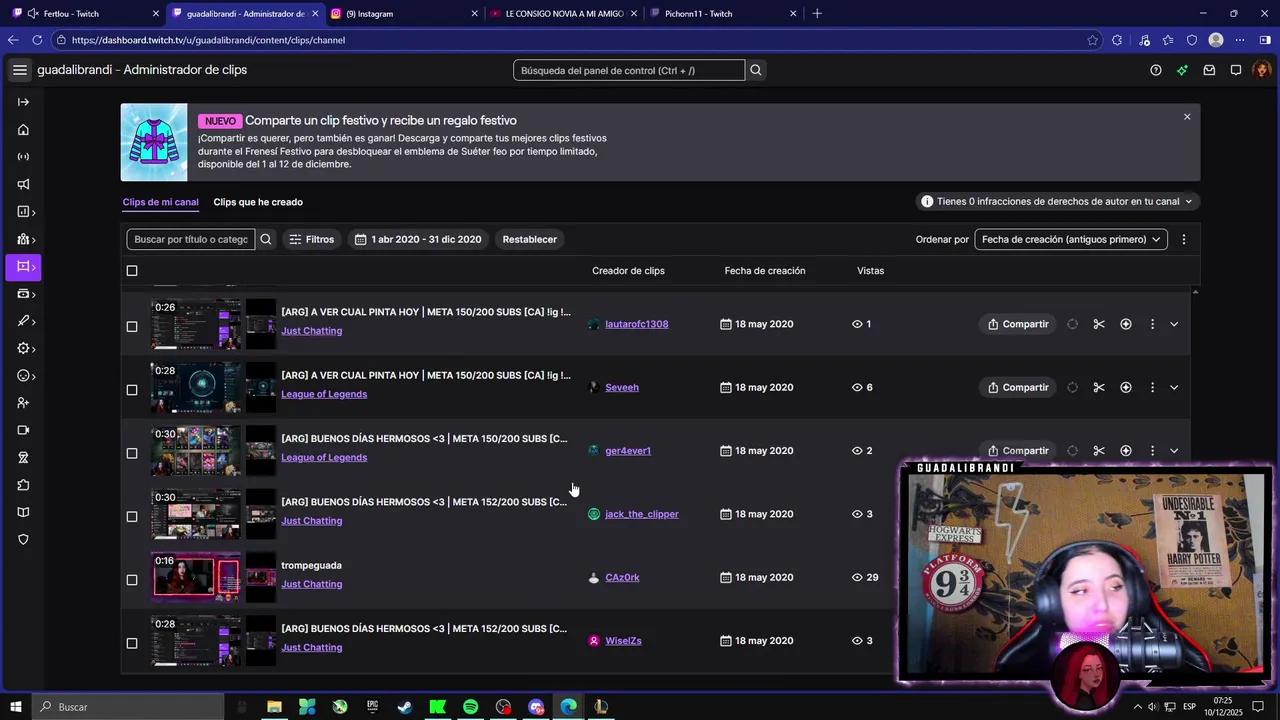
Task: Click into 'Buscar por título' filter field
Action: tap(191, 239)
